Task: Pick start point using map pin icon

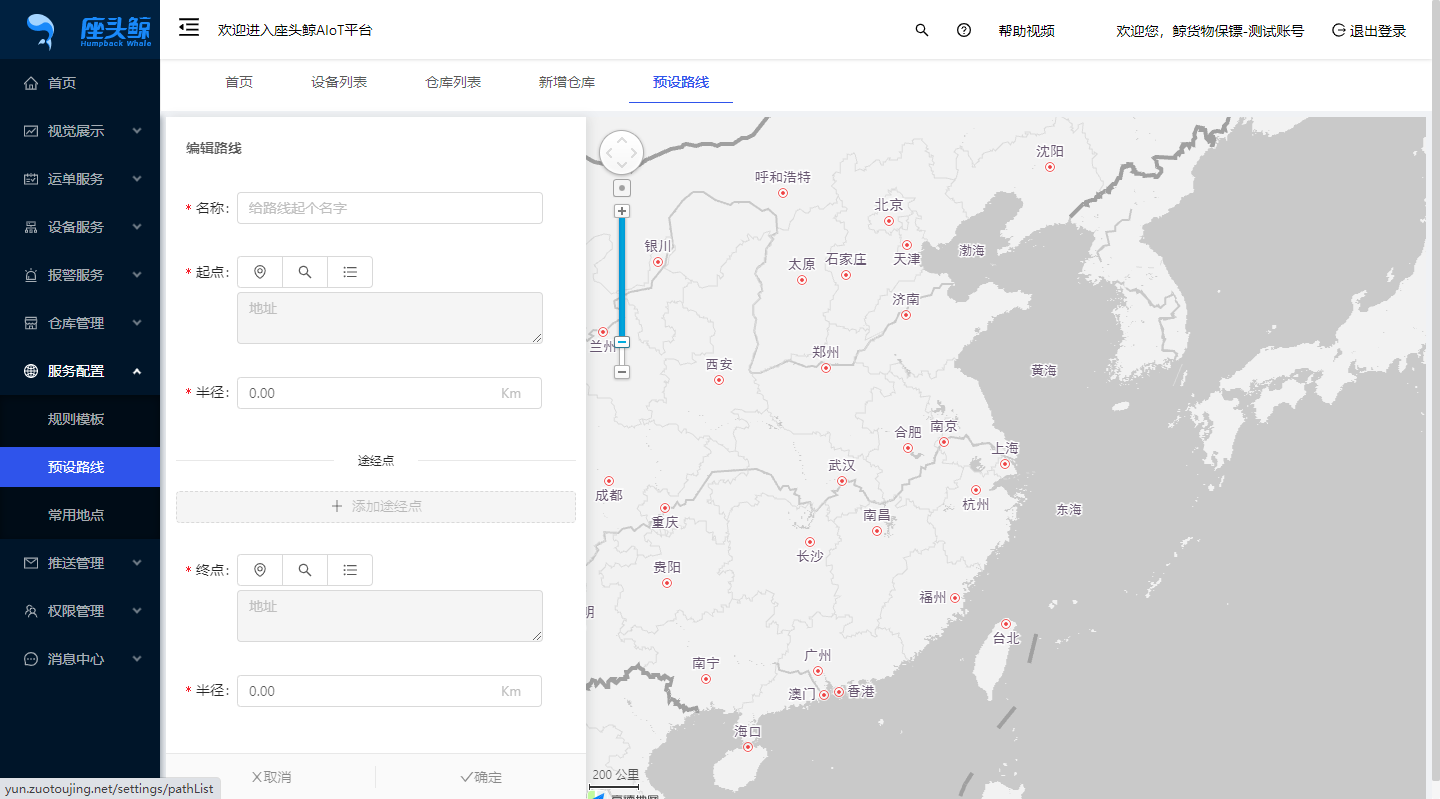Action: [x=260, y=272]
